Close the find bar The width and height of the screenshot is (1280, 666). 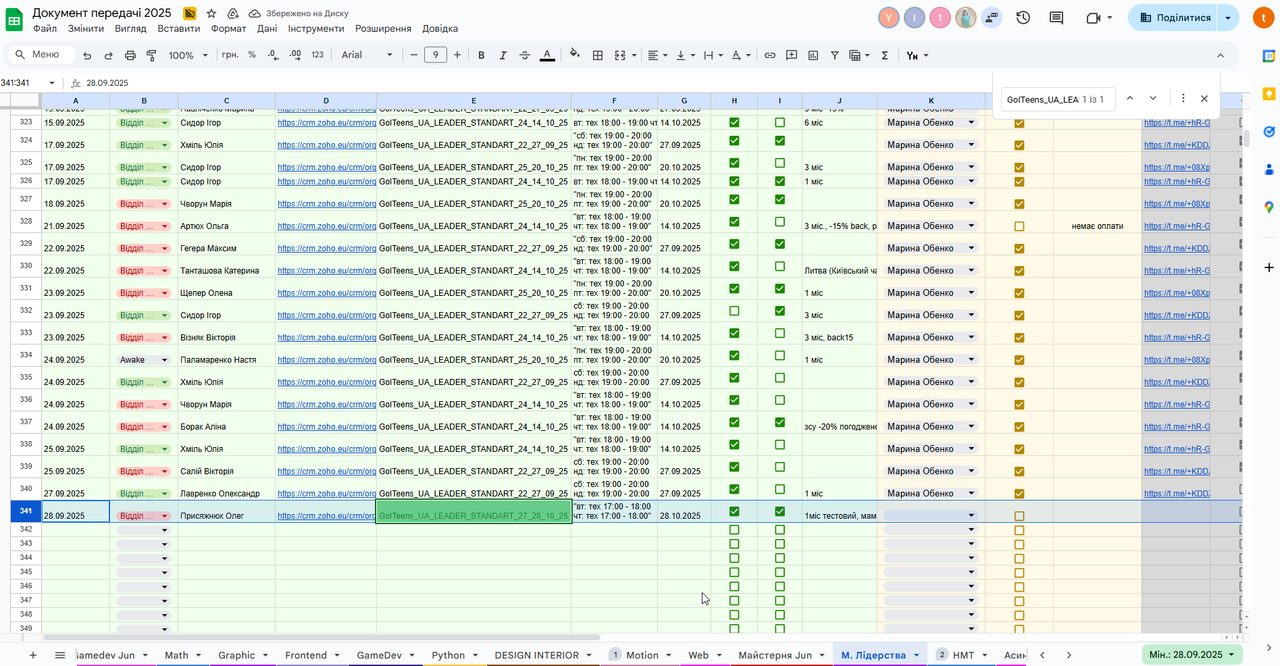[x=1204, y=99]
